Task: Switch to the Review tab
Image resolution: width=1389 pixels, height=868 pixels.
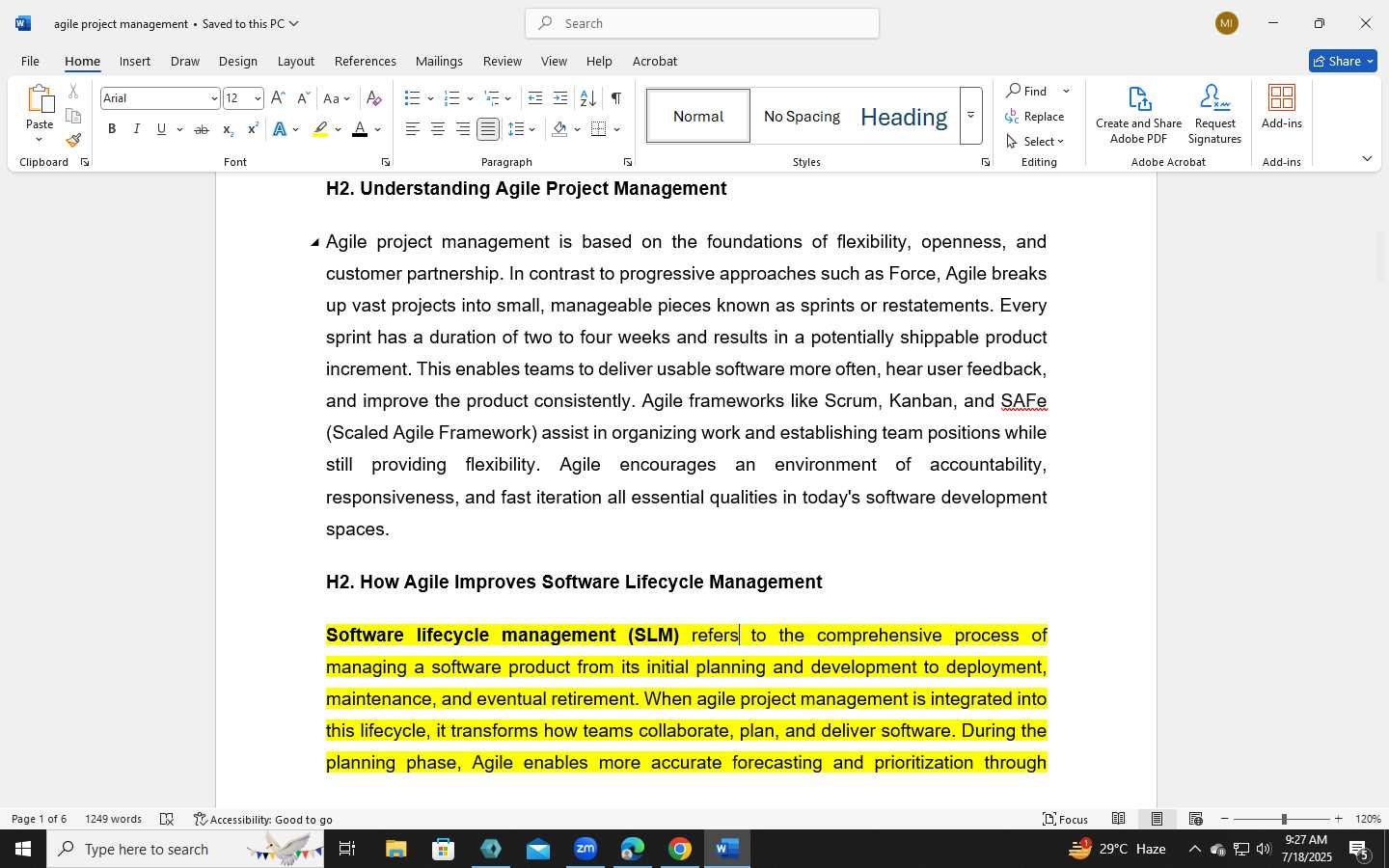Action: coord(502,61)
